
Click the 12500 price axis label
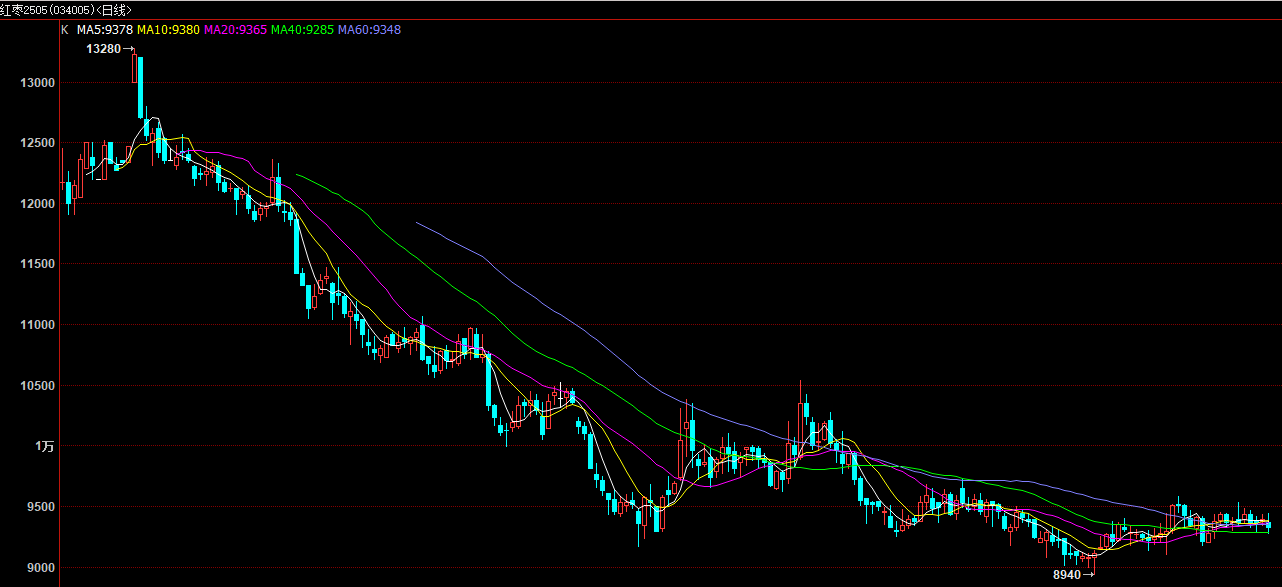coord(37,143)
